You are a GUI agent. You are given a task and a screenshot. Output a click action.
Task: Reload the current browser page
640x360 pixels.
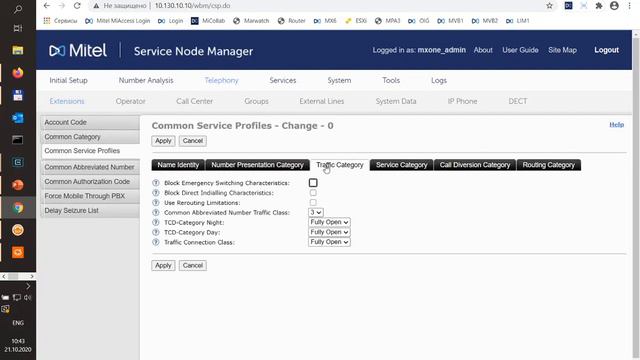click(77, 6)
